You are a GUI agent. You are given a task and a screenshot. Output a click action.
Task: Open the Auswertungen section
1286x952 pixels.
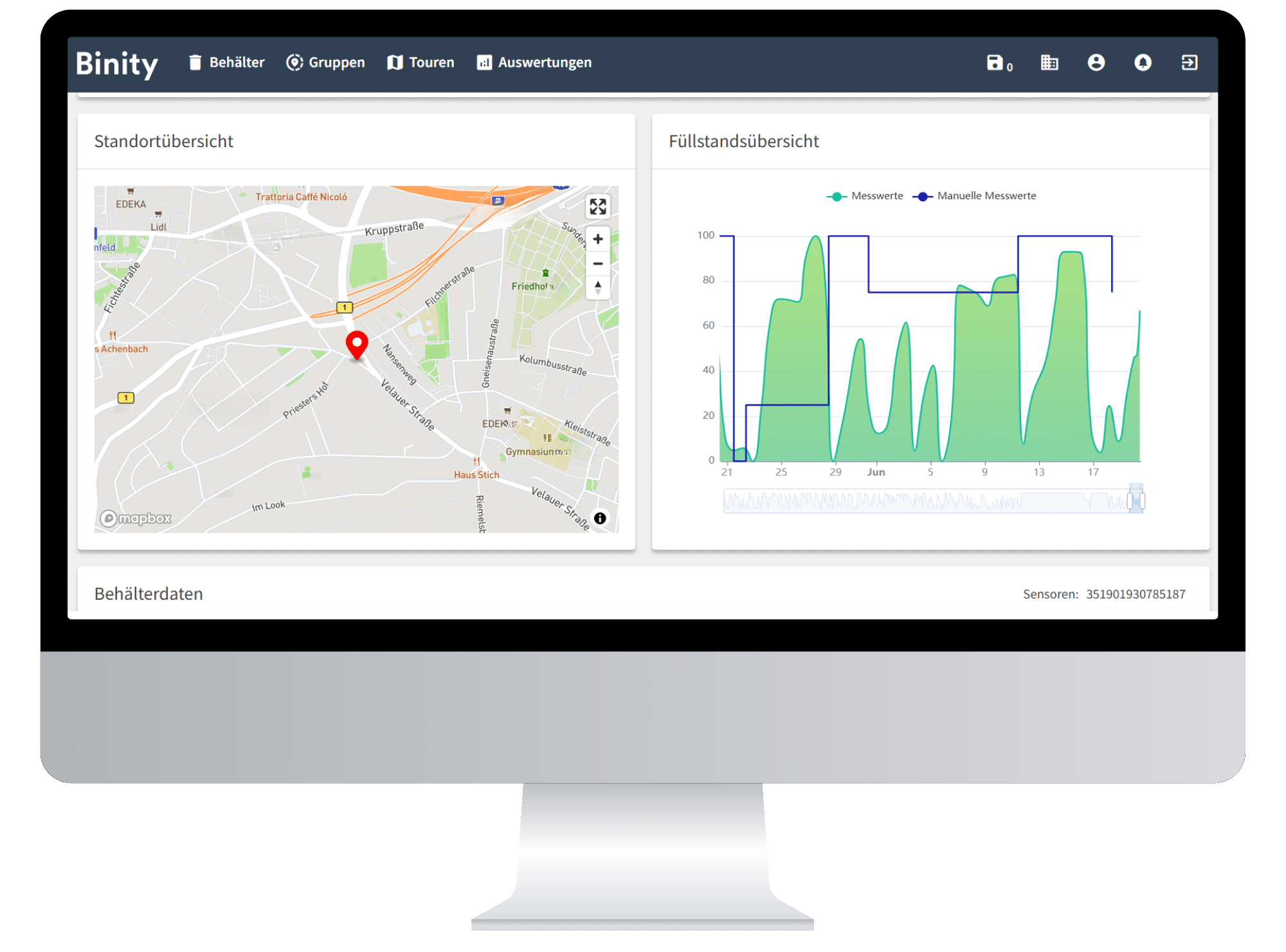(534, 62)
